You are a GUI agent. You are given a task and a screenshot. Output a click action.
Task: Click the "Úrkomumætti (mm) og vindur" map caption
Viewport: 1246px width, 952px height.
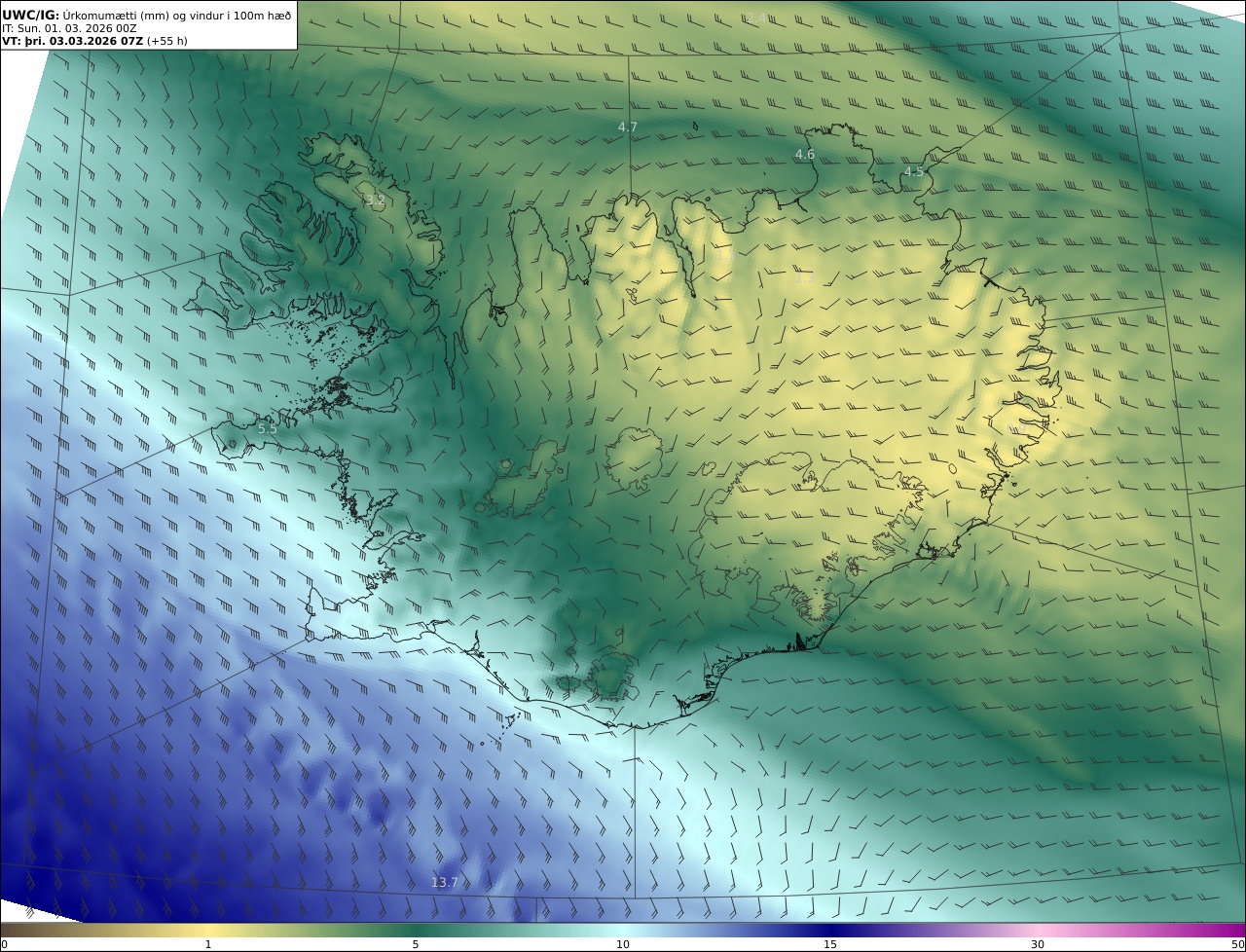tap(176, 15)
